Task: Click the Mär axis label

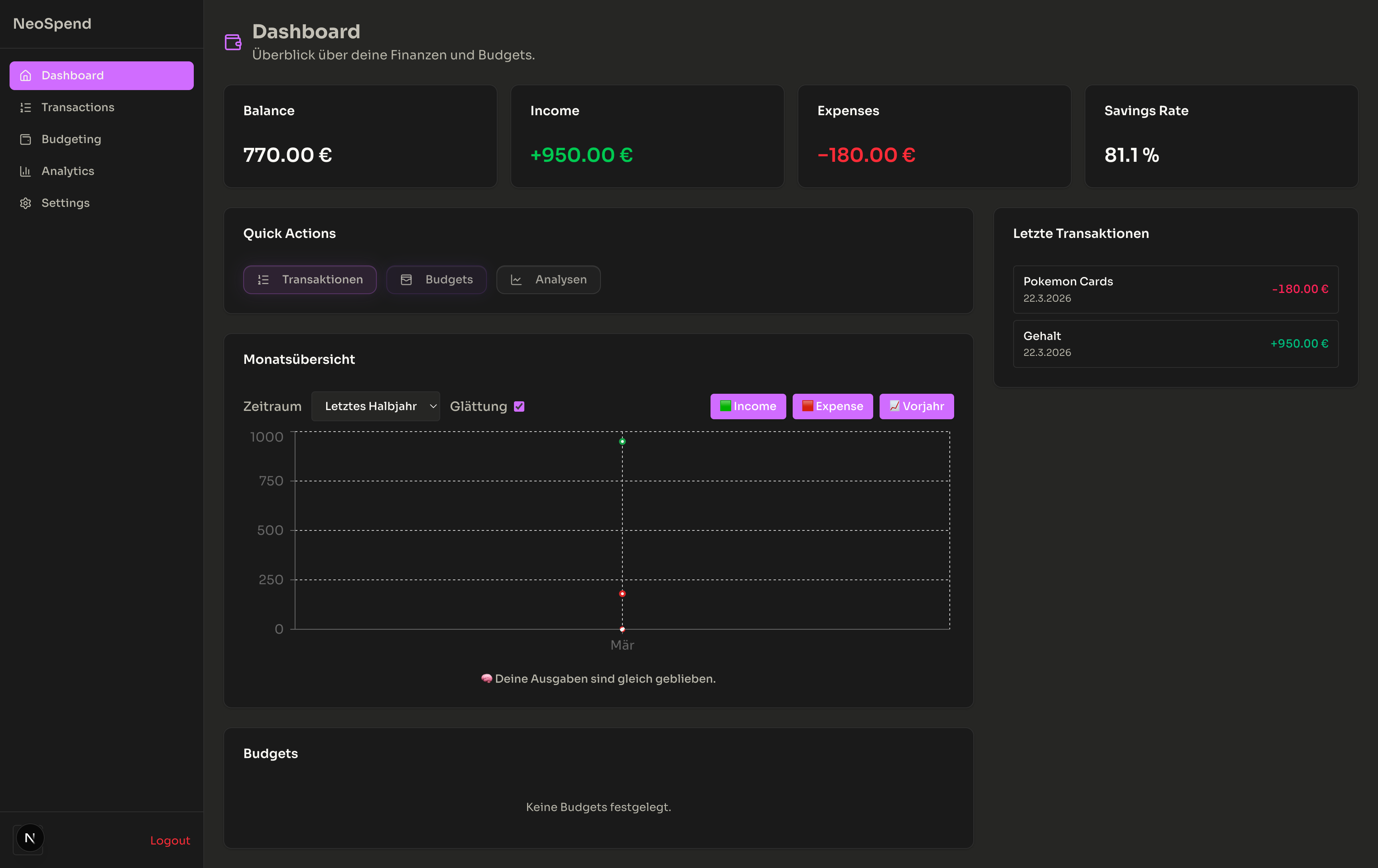Action: point(622,645)
